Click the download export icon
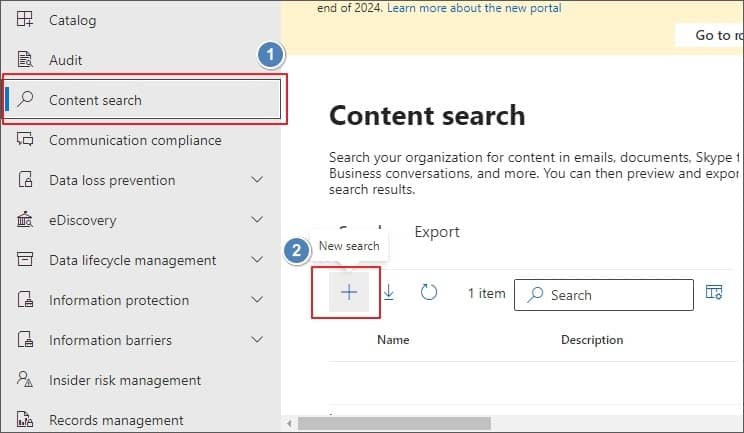This screenshot has width=744, height=433. coord(389,292)
